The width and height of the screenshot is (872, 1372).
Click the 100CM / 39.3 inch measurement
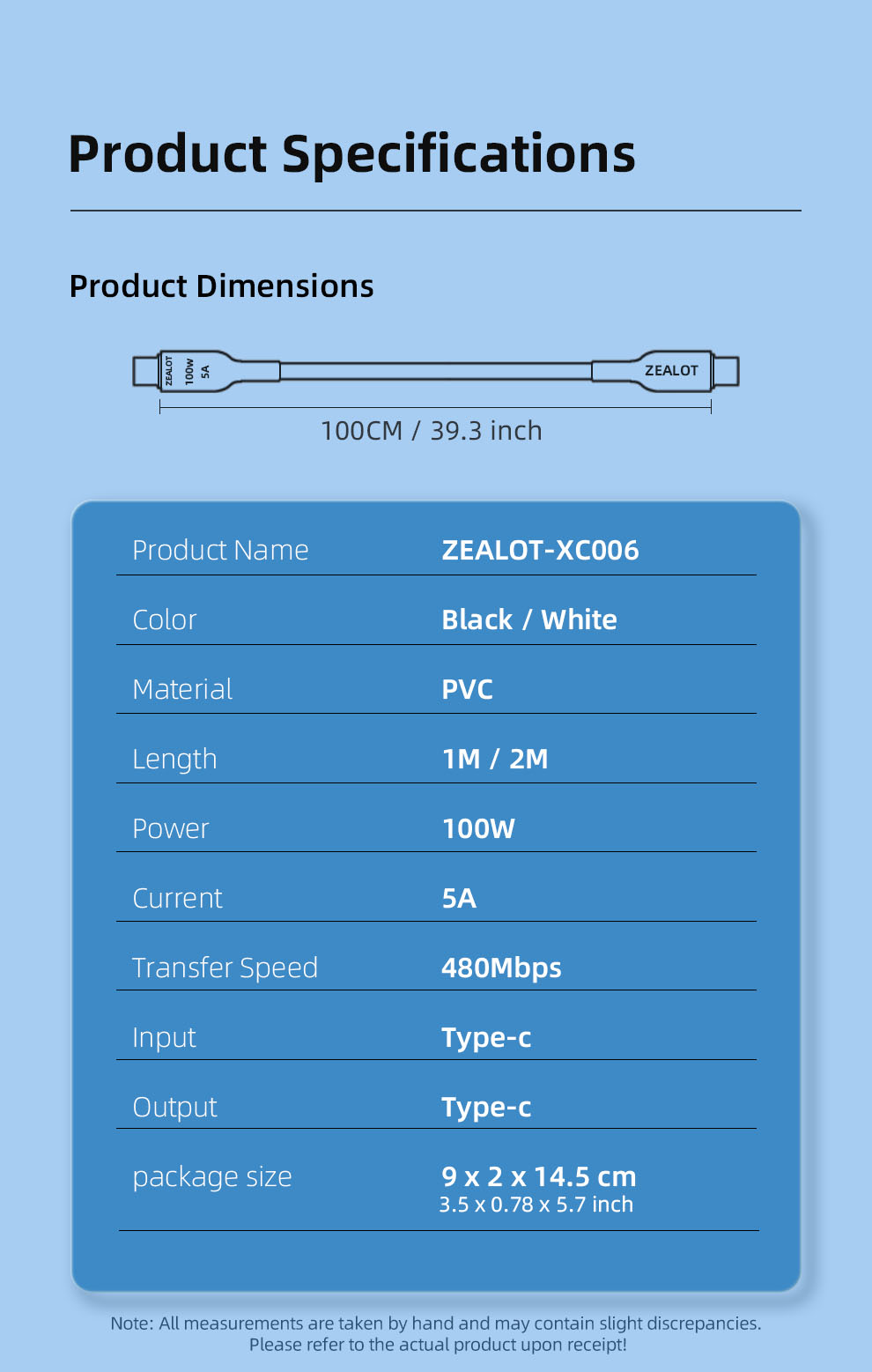tap(431, 431)
